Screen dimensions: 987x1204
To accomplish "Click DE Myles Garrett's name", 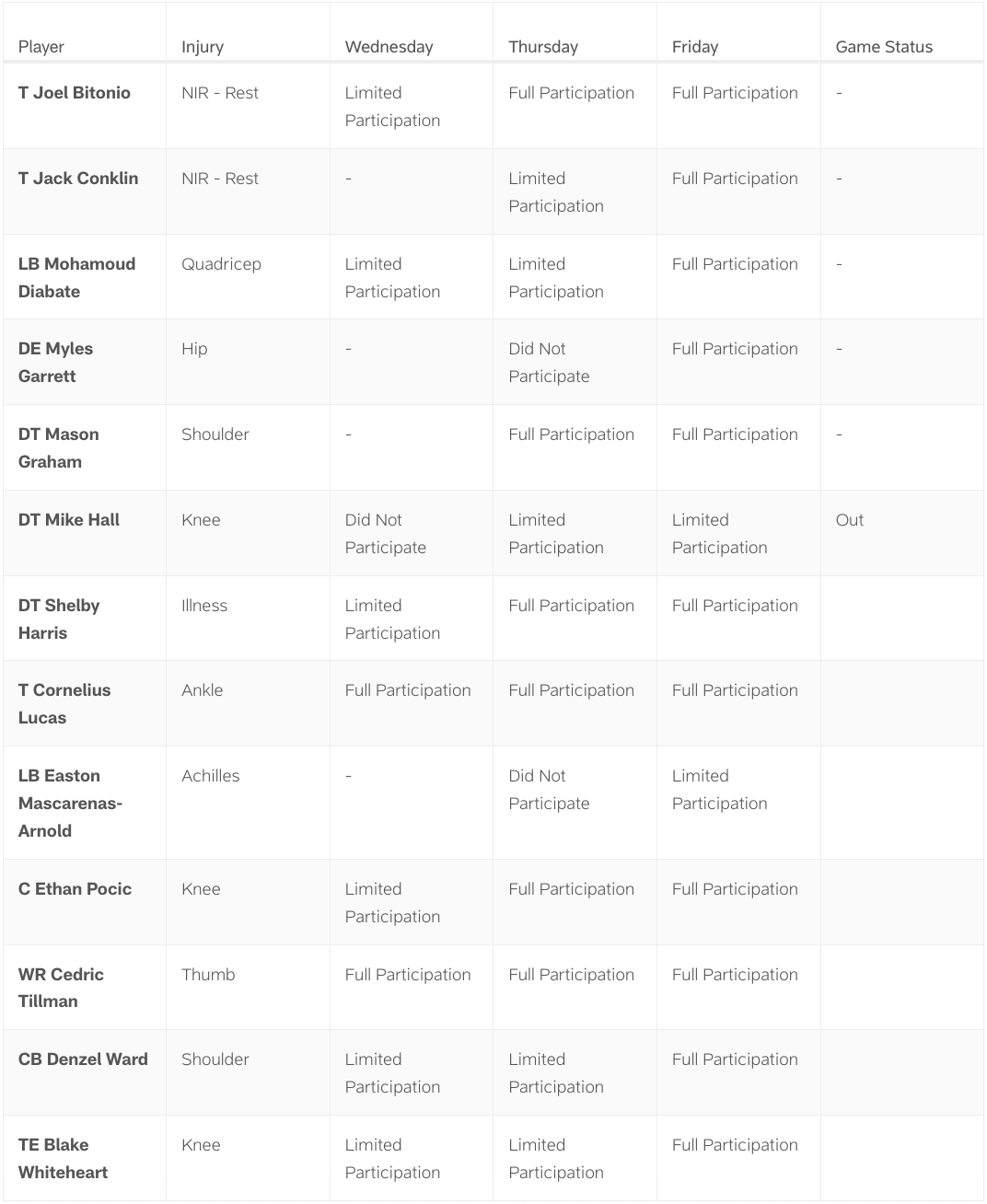I will coord(55,362).
